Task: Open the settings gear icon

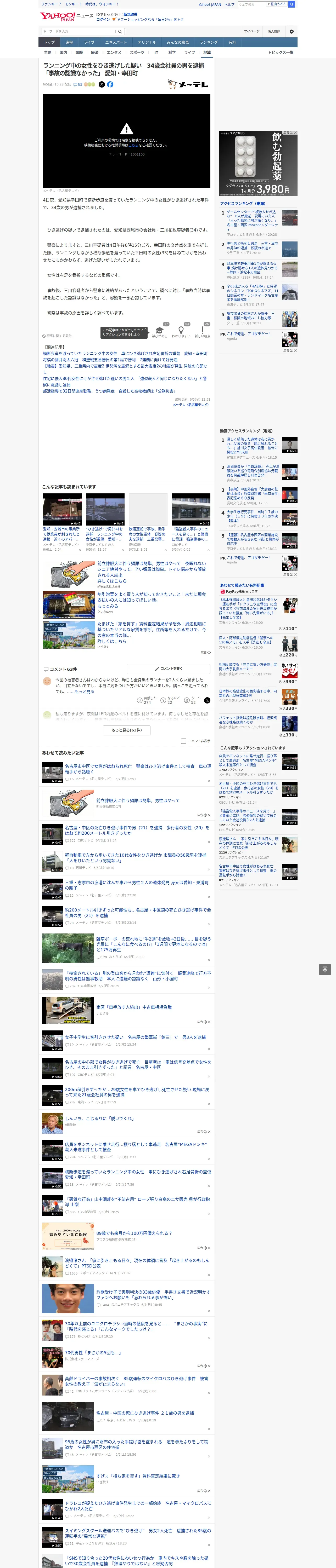Action: [292, 31]
